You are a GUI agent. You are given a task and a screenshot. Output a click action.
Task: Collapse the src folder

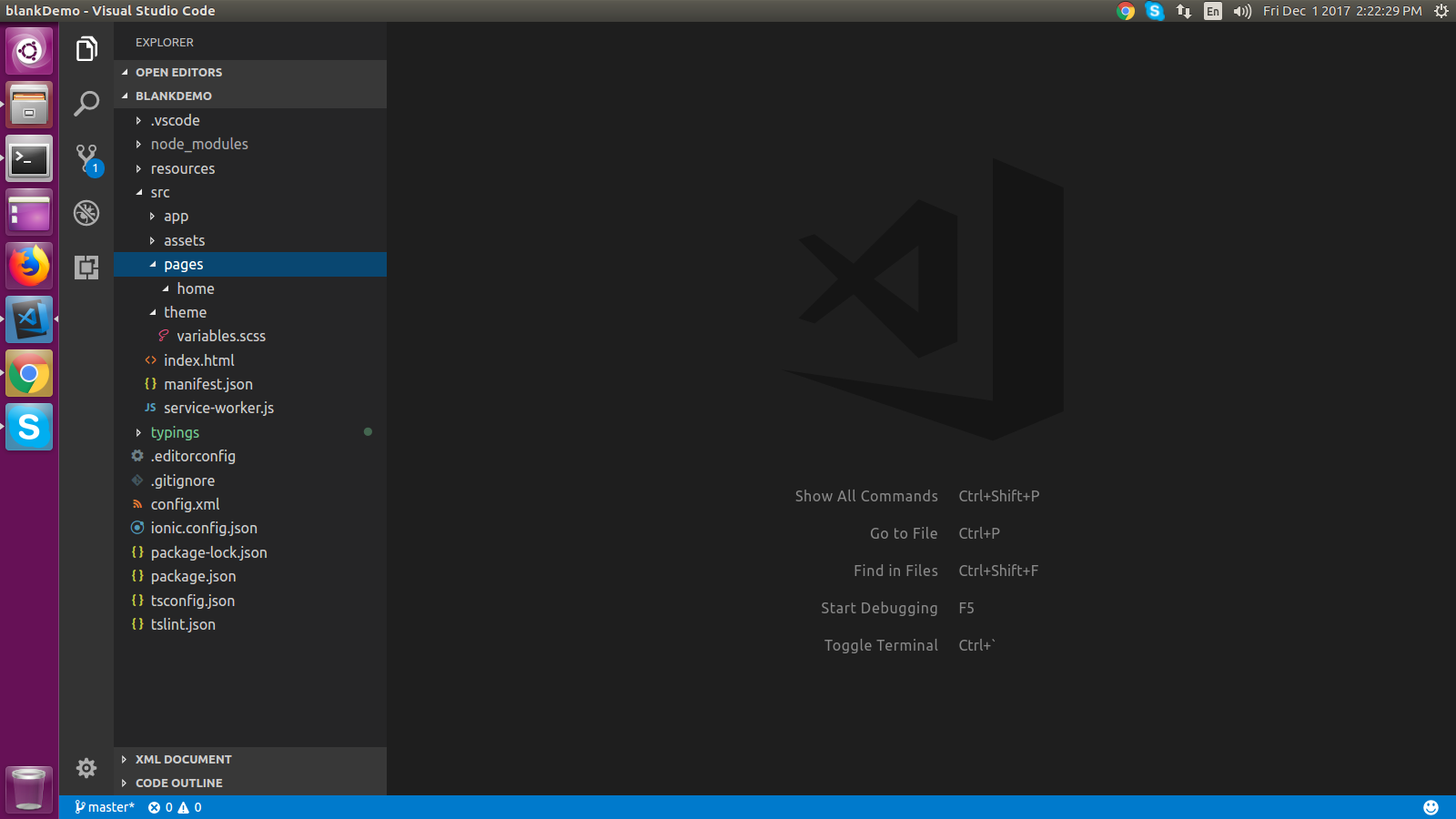click(250, 192)
